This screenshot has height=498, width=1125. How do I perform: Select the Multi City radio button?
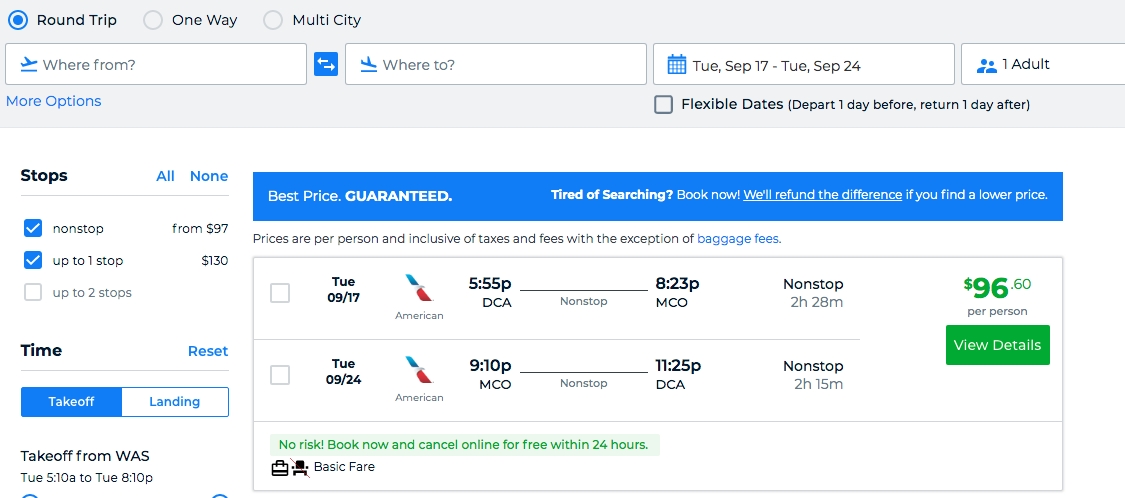[273, 20]
